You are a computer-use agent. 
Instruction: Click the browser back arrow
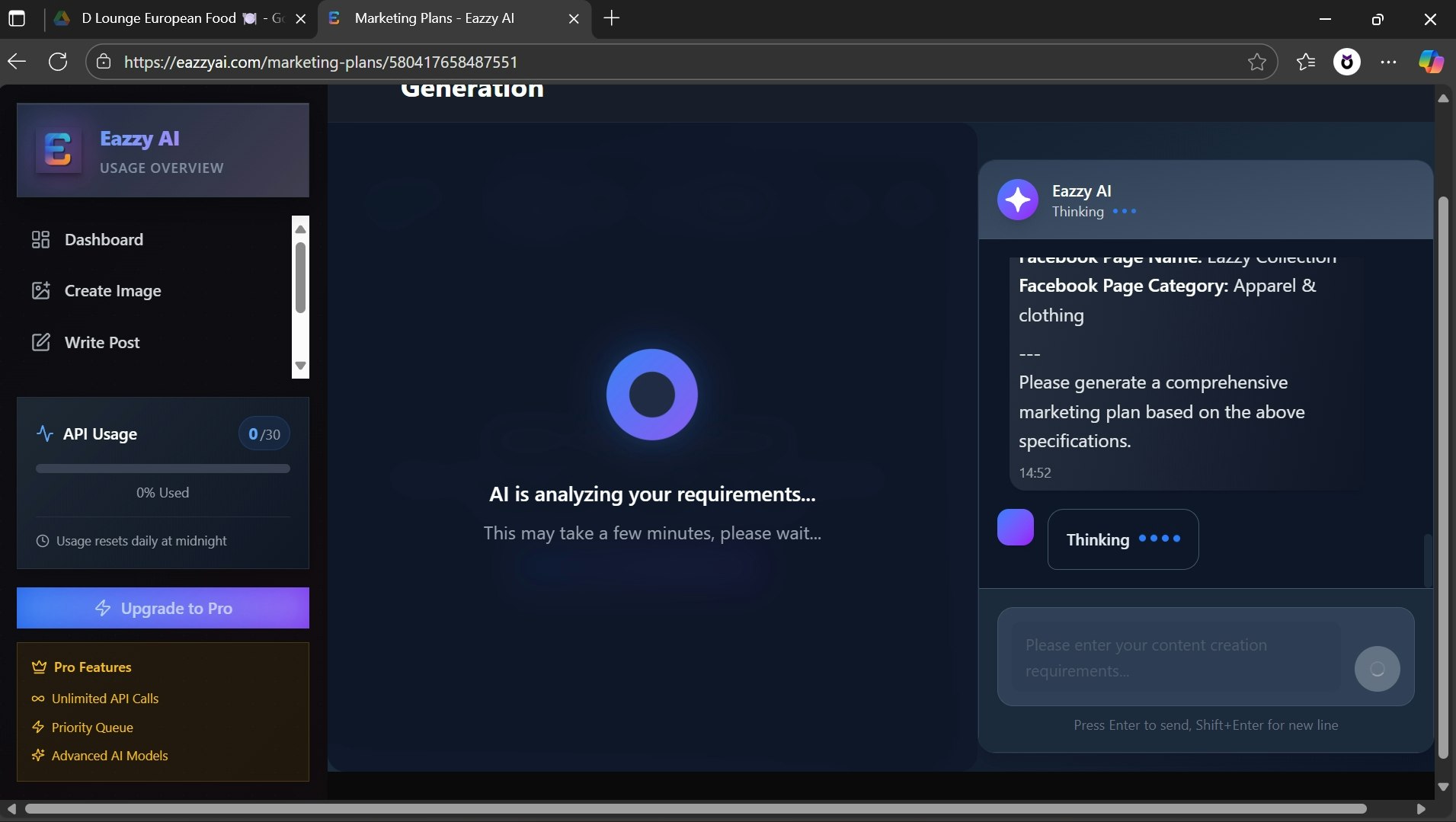[17, 62]
